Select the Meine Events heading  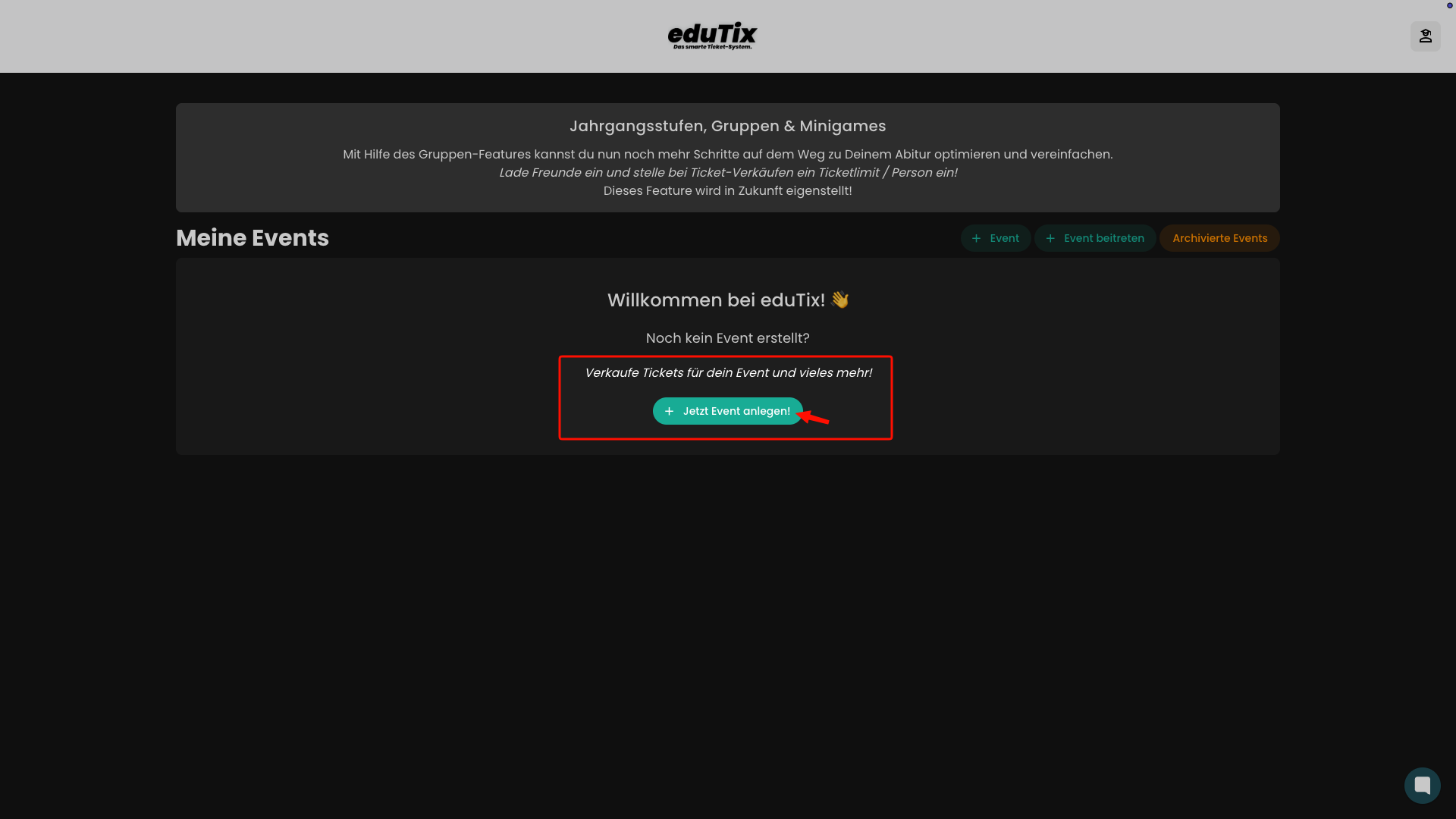point(253,238)
